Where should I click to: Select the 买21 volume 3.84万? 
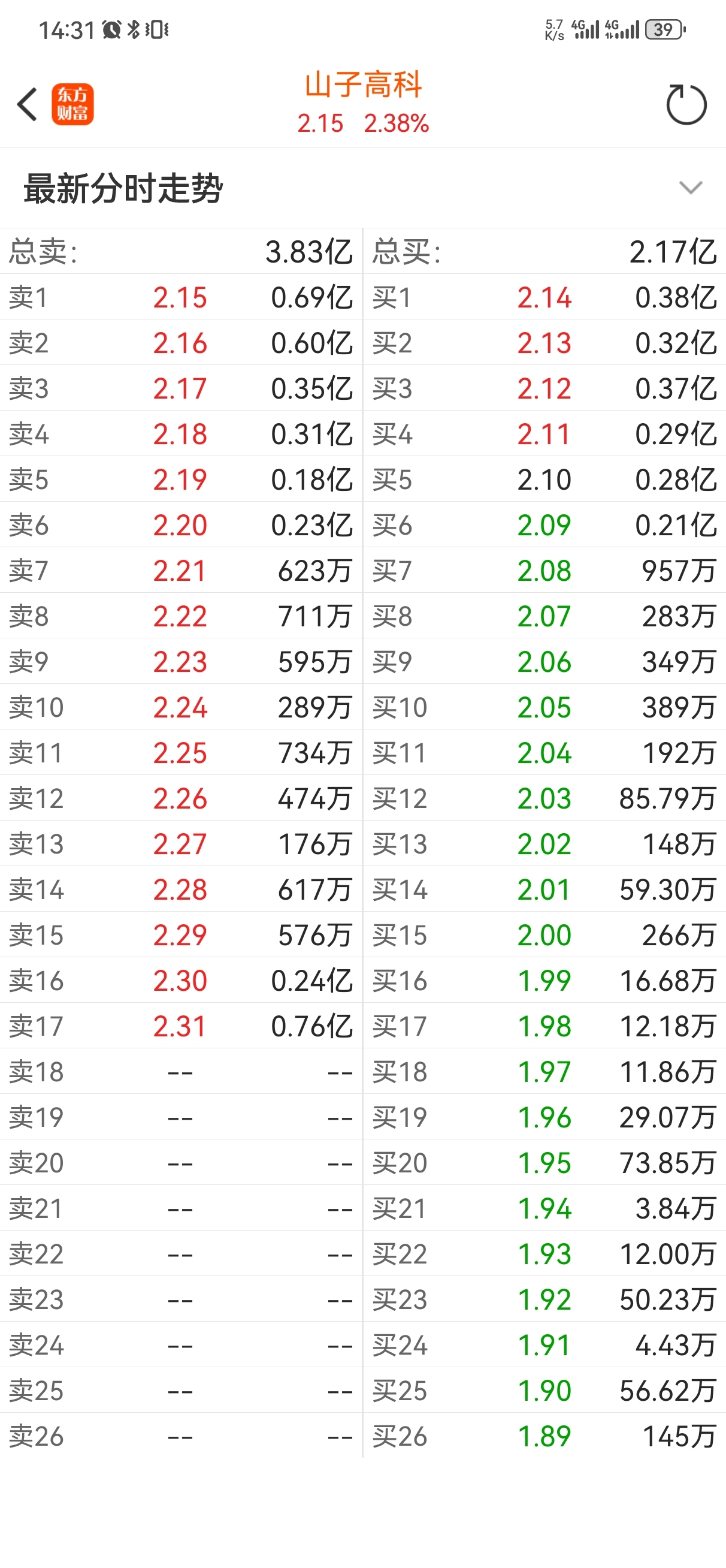pos(676,1208)
